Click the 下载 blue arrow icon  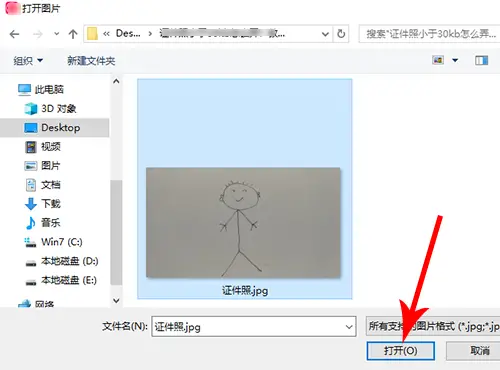[x=31, y=204]
